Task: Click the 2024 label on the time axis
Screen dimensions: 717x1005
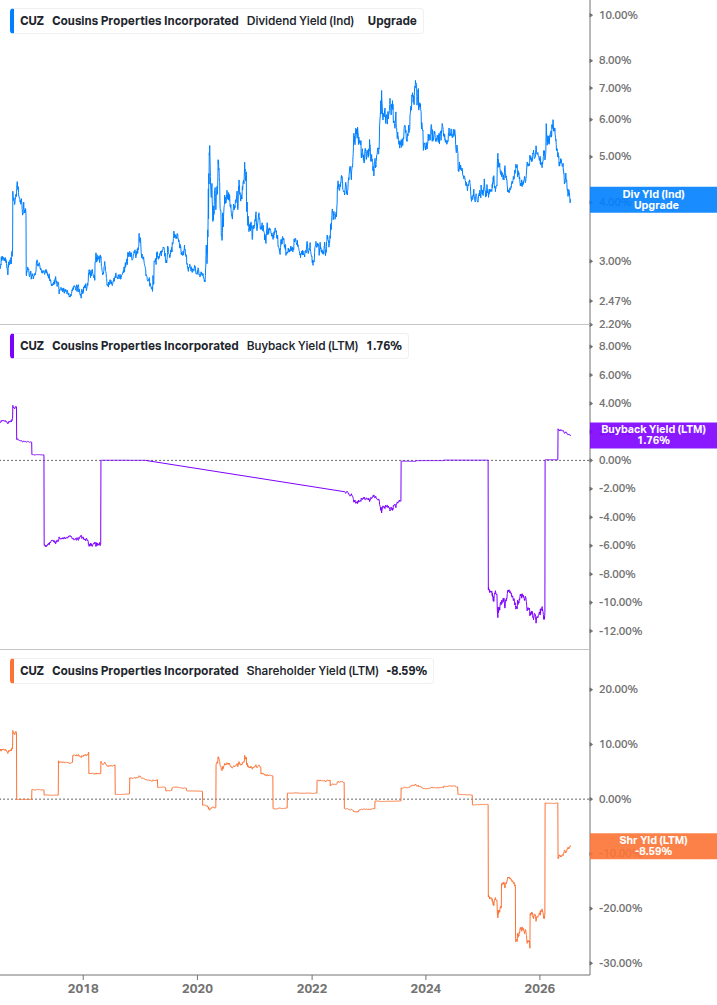Action: point(425,989)
